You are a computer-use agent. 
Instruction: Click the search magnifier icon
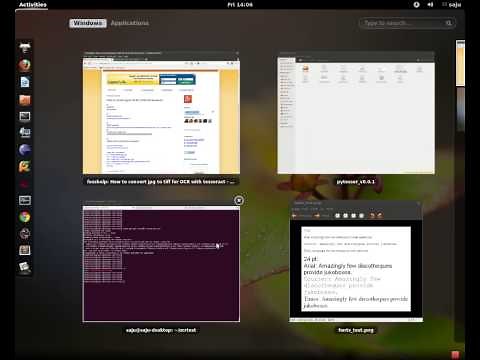pos(449,23)
